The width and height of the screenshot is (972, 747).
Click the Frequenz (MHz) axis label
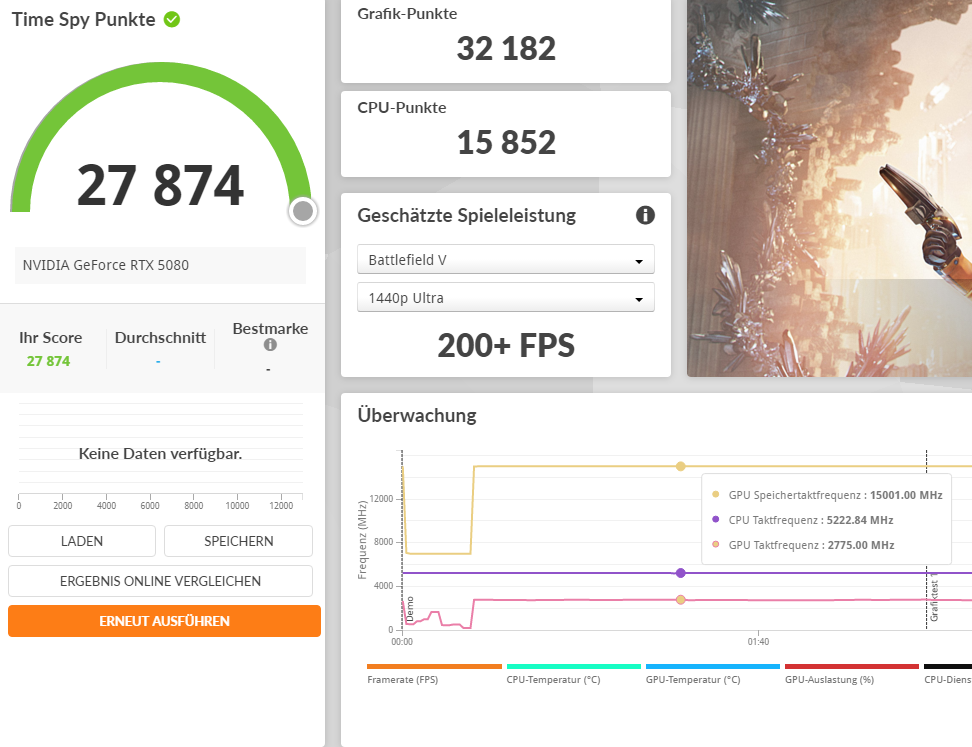(363, 540)
